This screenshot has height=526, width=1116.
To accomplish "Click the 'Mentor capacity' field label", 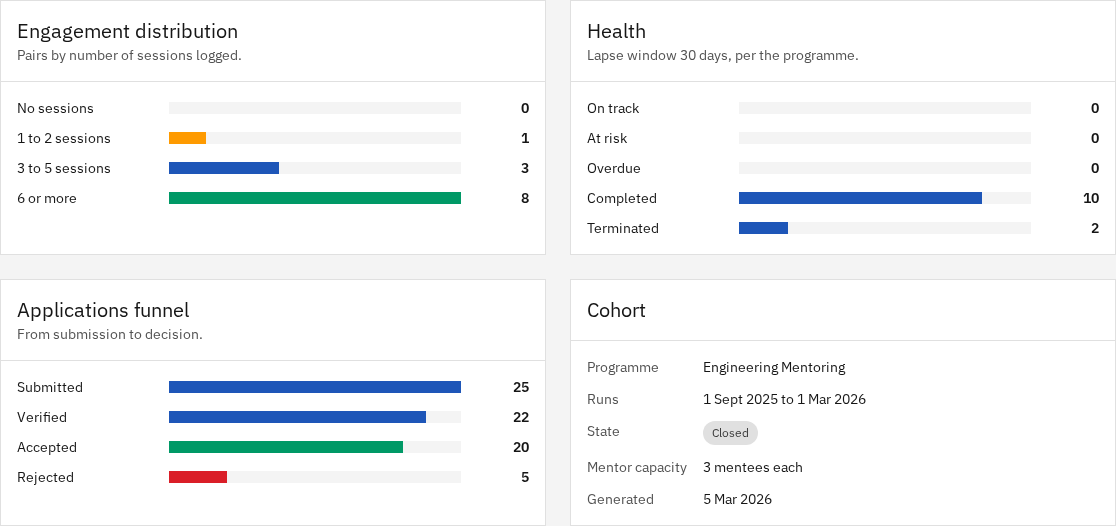I will click(x=637, y=468).
